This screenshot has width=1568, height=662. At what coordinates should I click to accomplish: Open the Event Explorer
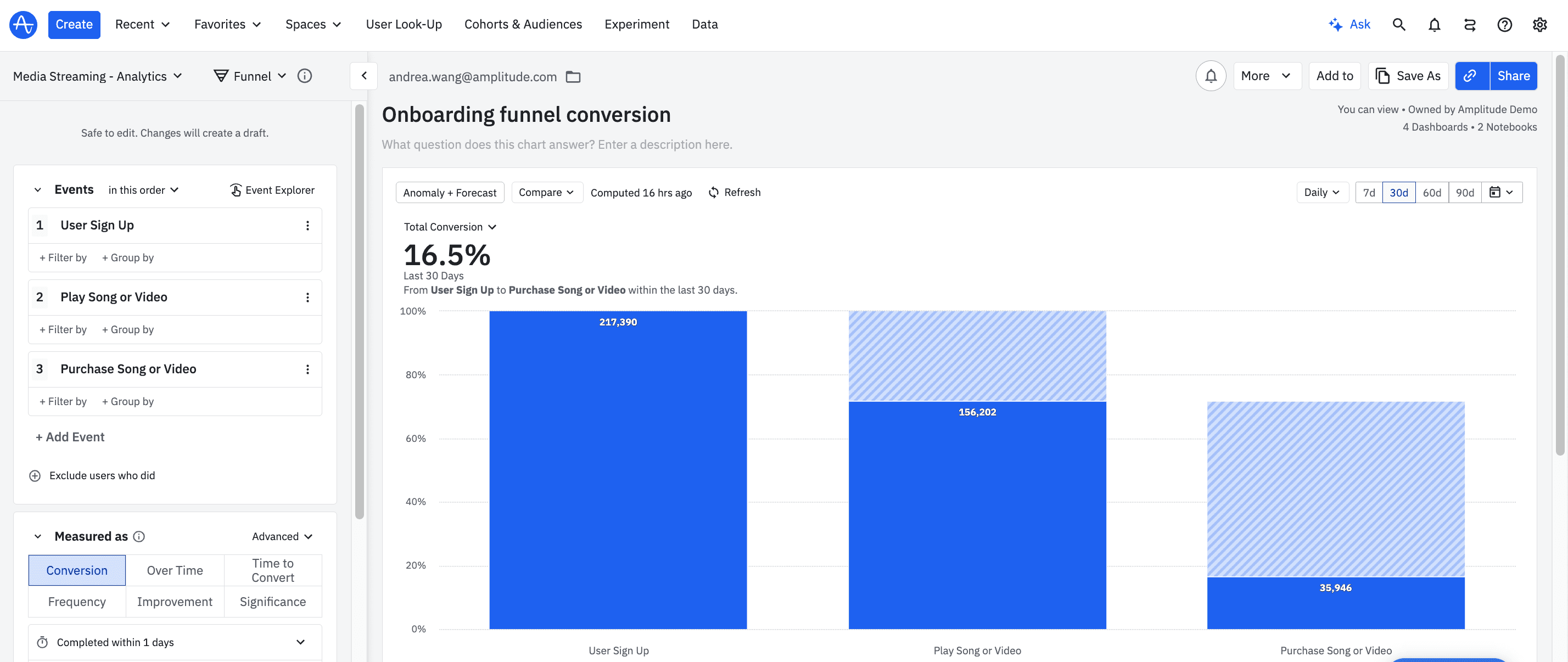(x=272, y=190)
